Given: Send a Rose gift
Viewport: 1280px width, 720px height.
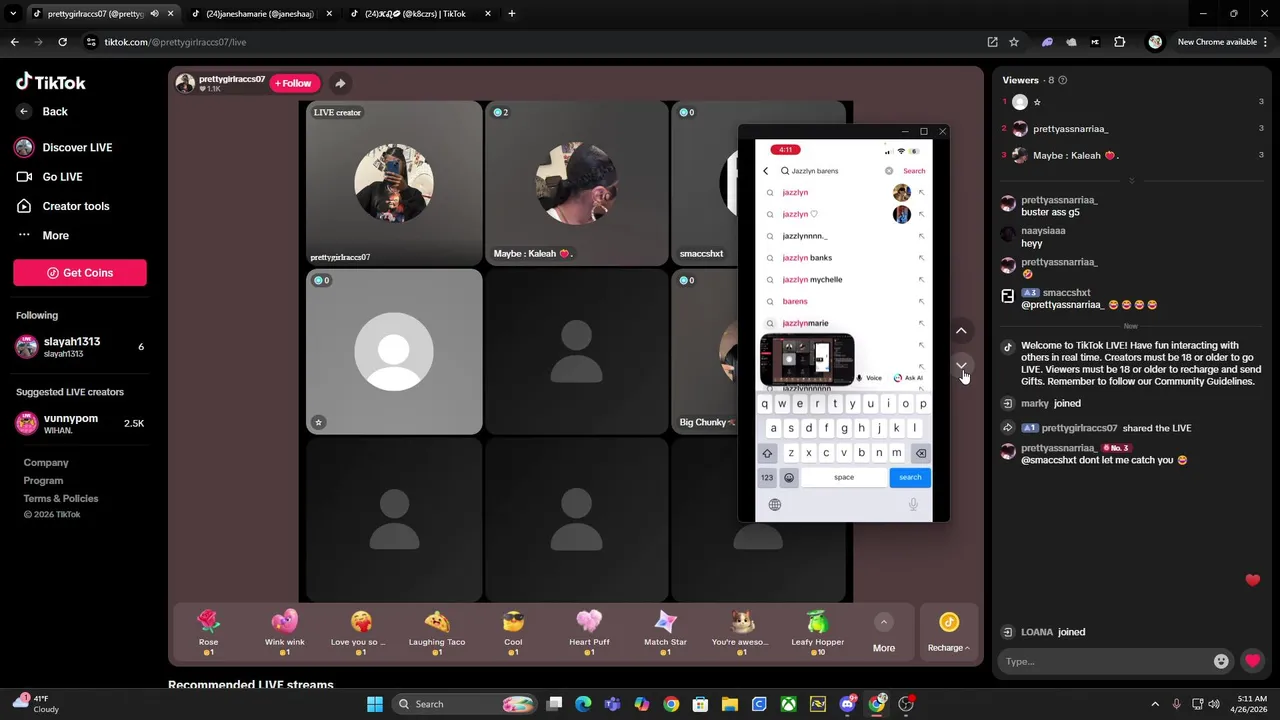Looking at the screenshot, I should coord(208,632).
